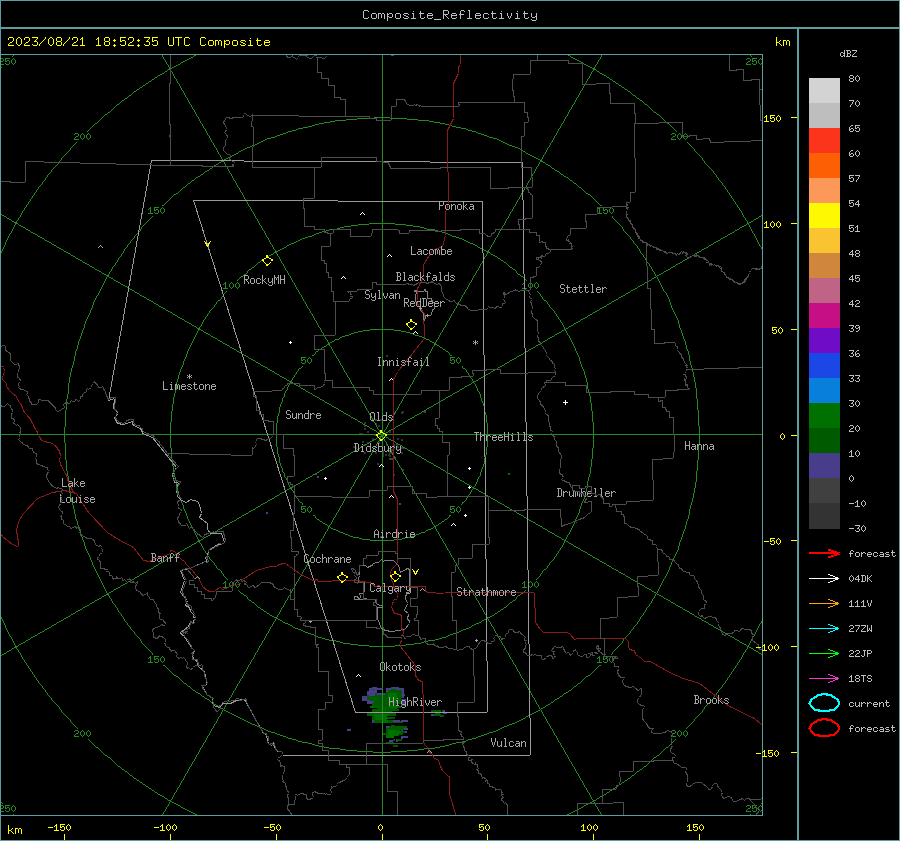Select the Brooks map label

click(x=711, y=700)
